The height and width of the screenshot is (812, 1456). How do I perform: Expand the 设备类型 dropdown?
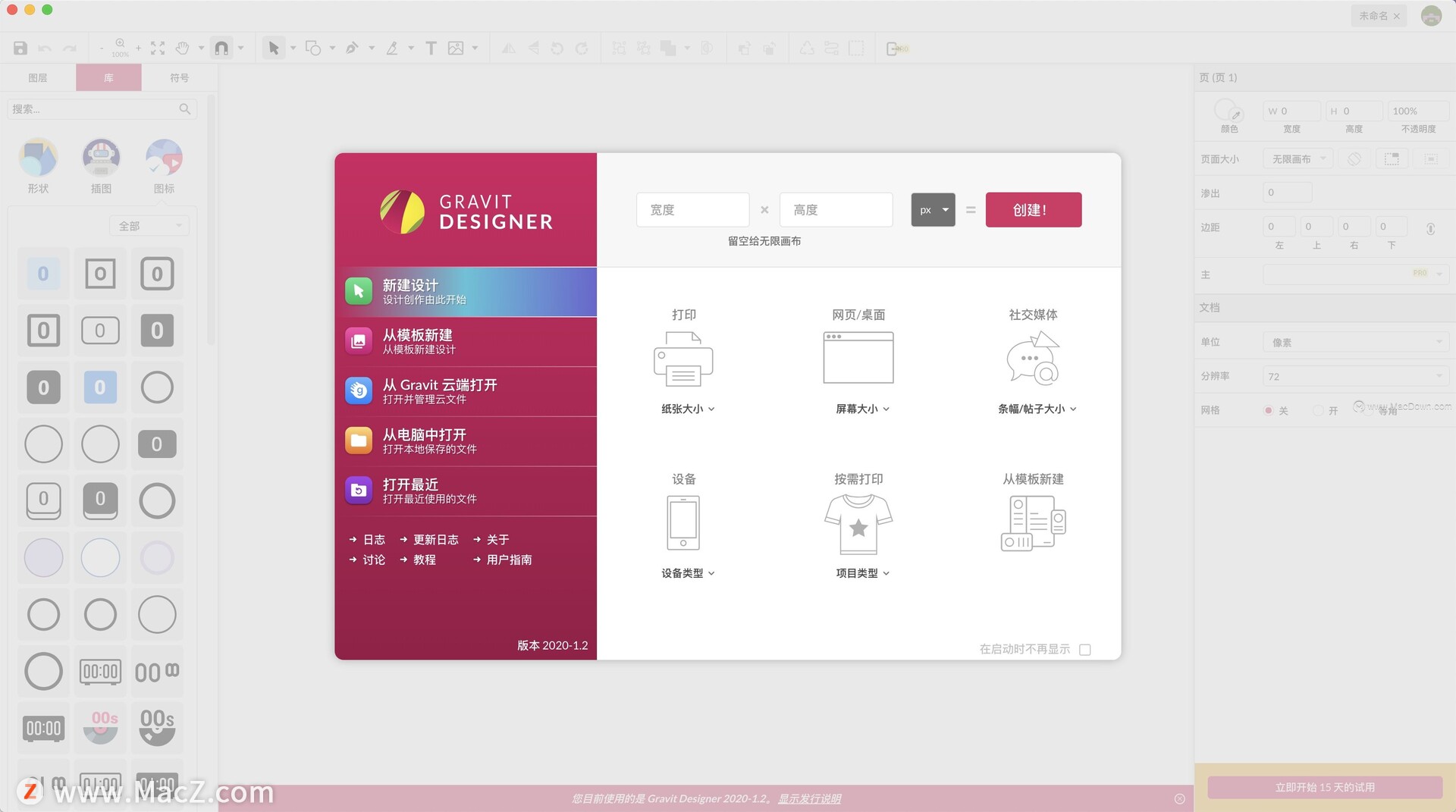[x=688, y=573]
